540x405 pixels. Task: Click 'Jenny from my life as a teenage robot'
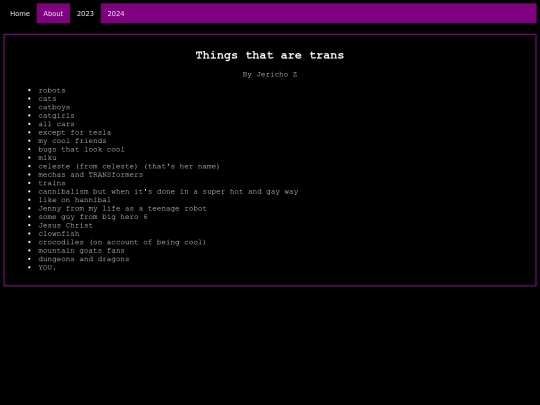pyautogui.click(x=122, y=208)
